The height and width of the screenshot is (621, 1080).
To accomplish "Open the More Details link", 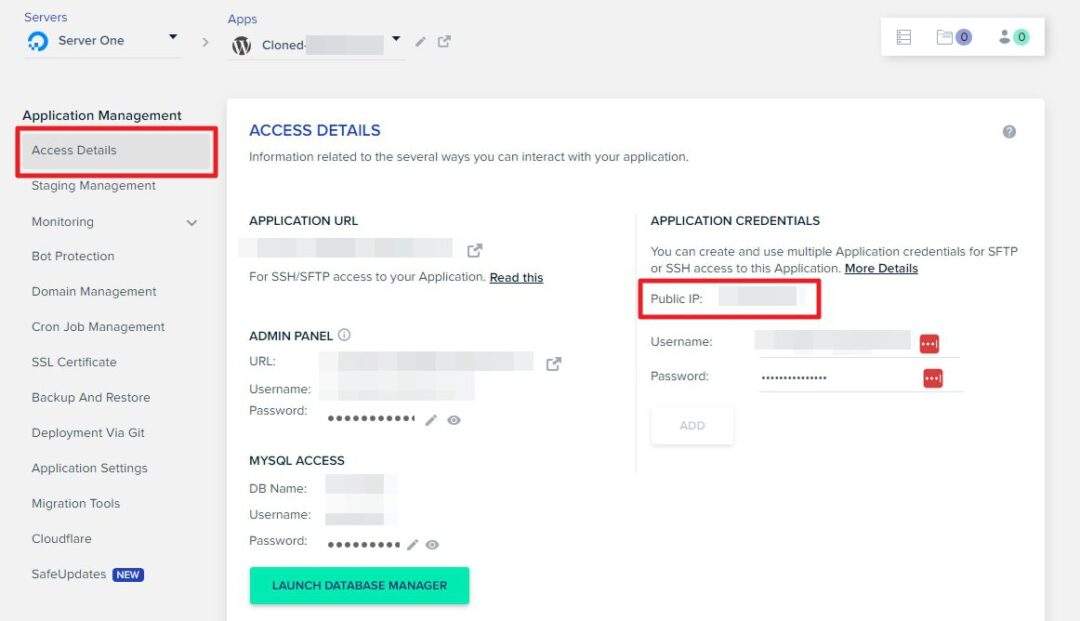I will tap(881, 269).
